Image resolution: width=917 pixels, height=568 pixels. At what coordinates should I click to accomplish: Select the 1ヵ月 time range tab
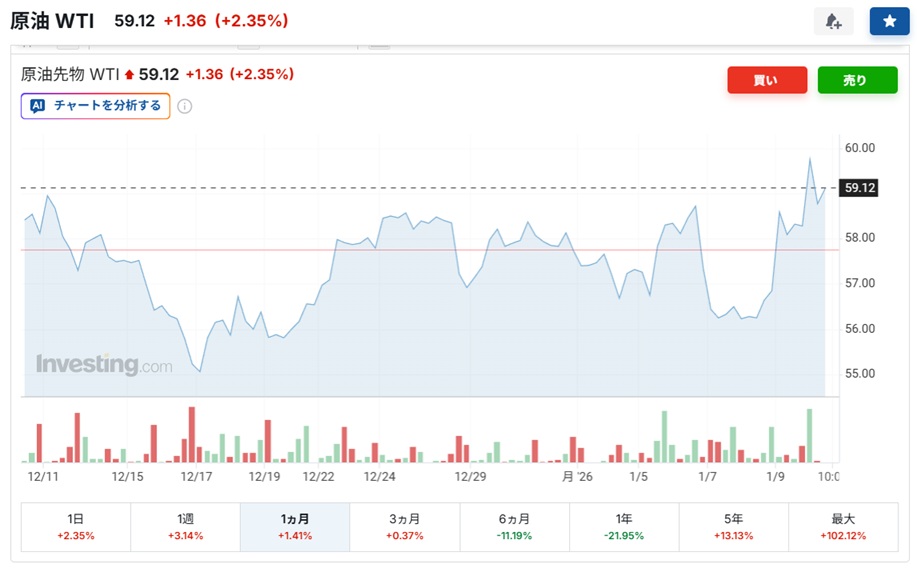295,526
